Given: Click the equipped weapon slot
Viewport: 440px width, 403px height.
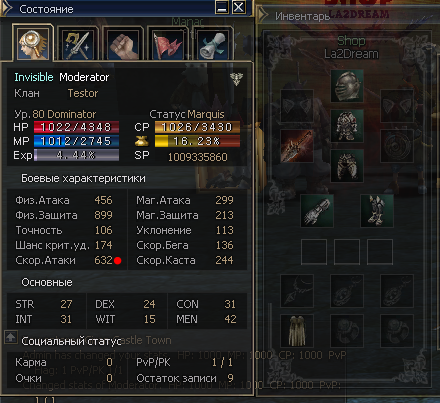Looking at the screenshot, I should [x=297, y=146].
